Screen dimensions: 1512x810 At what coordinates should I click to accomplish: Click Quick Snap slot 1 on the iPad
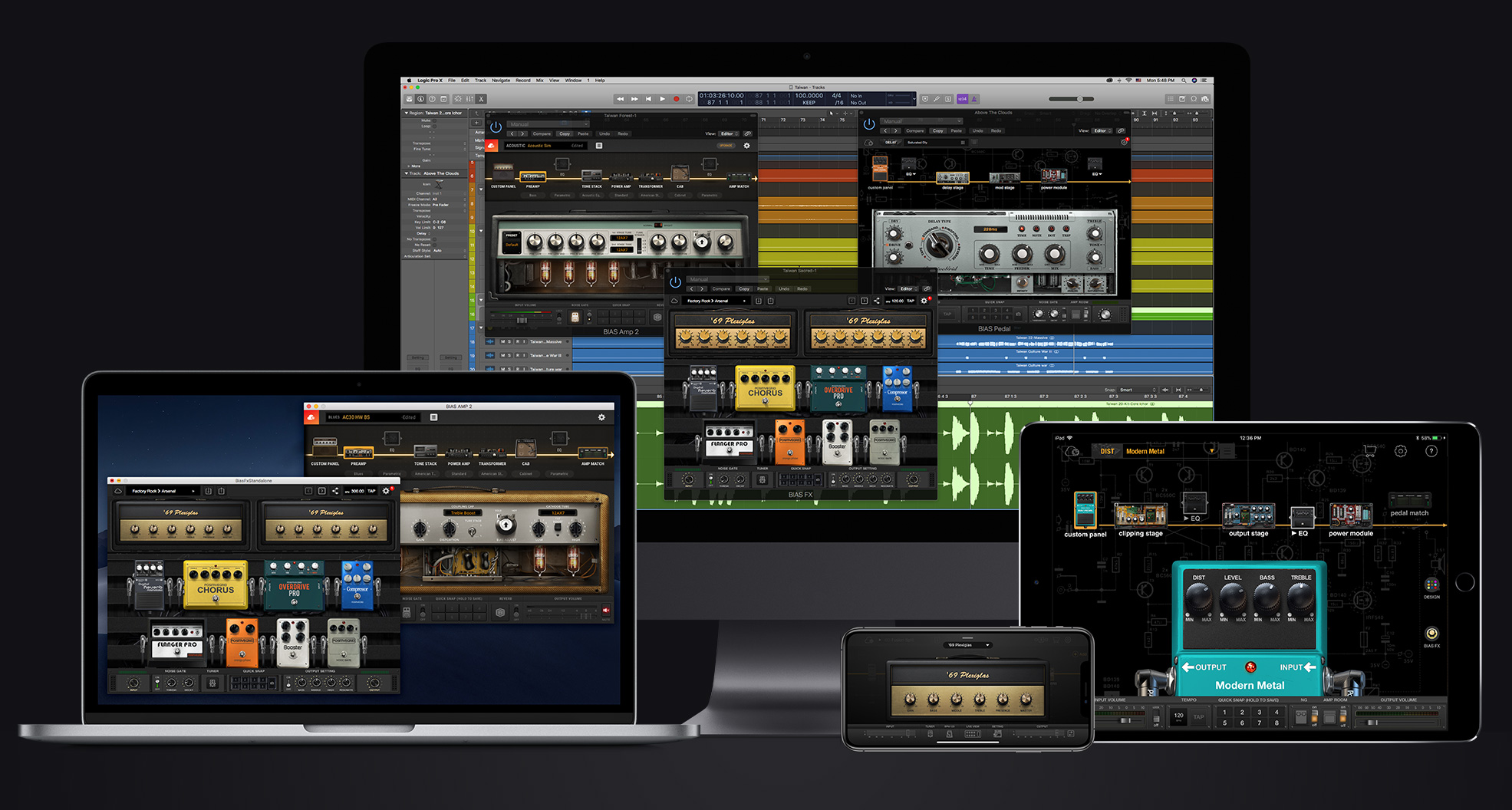pyautogui.click(x=1224, y=713)
